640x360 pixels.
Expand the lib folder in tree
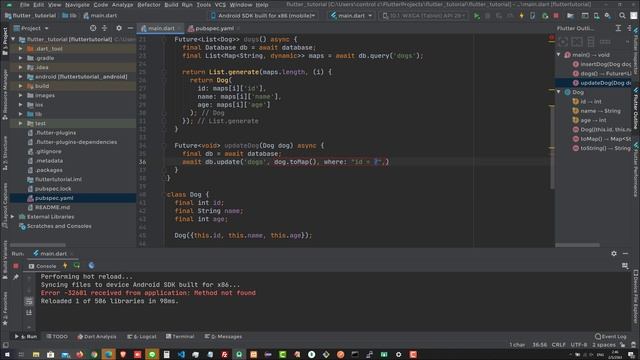[20, 114]
